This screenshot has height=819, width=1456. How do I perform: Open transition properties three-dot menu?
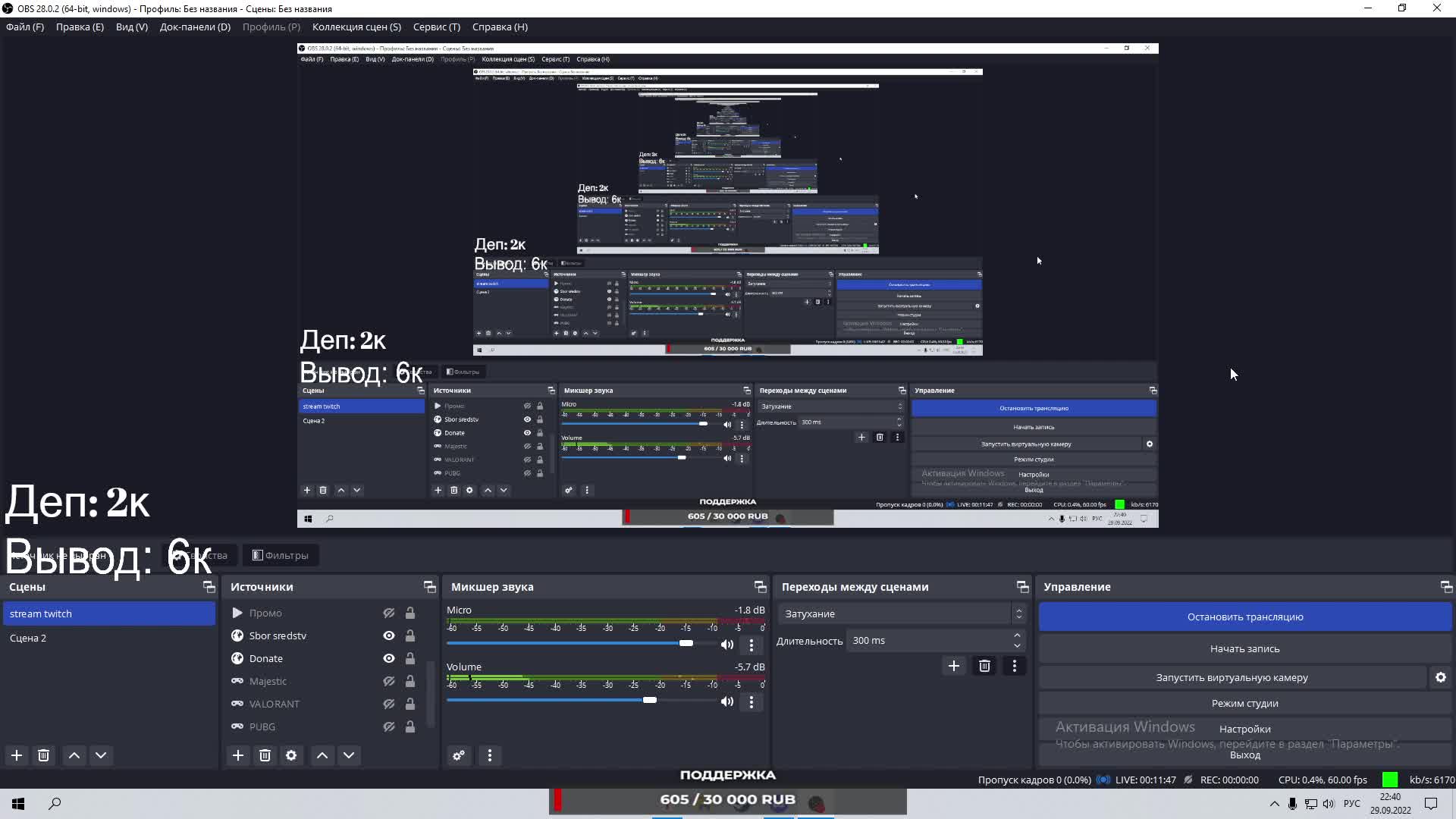pos(1015,666)
